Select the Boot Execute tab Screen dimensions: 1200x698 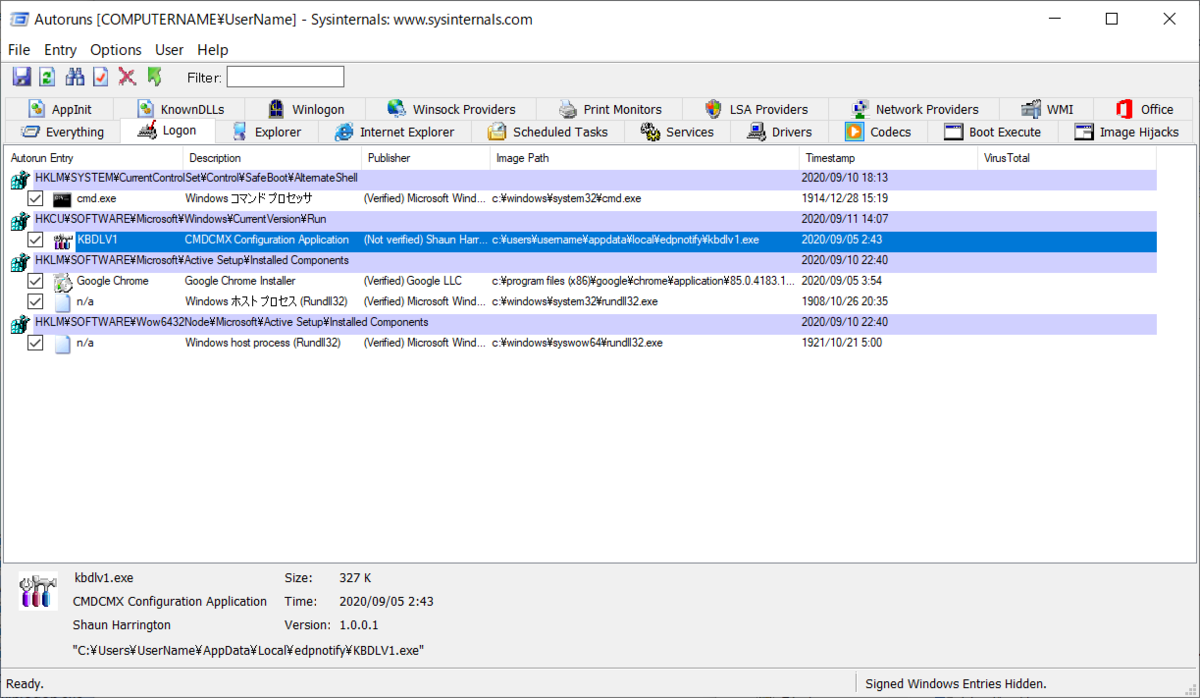pos(993,132)
